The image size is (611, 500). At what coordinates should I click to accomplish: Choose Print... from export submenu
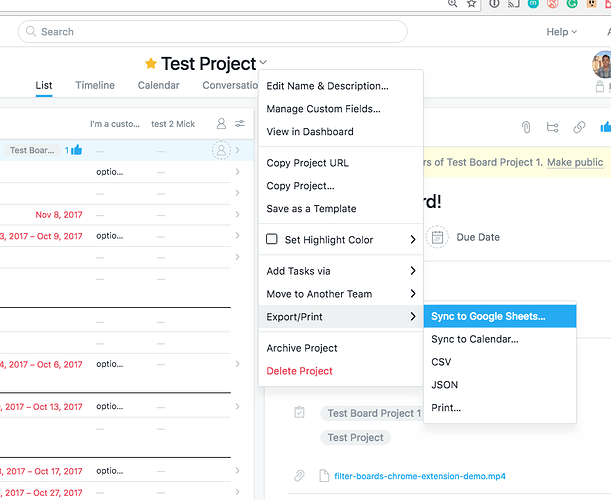500,408
